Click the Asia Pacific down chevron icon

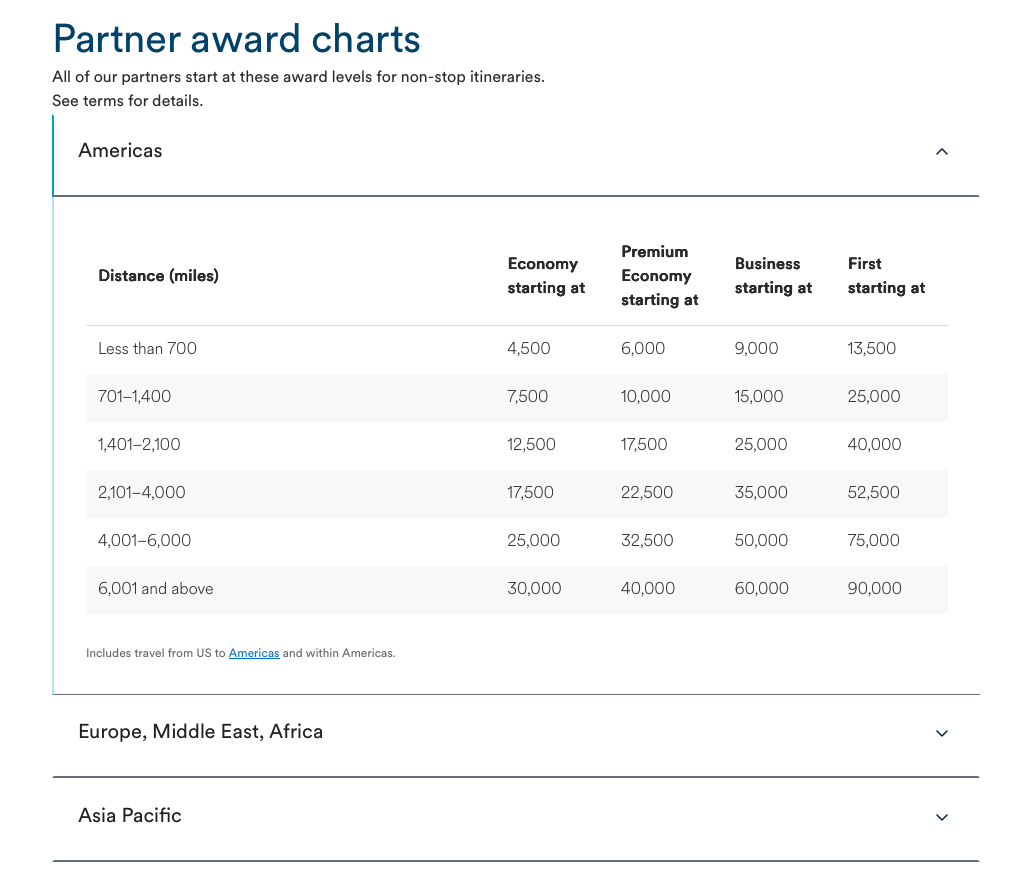pos(941,817)
